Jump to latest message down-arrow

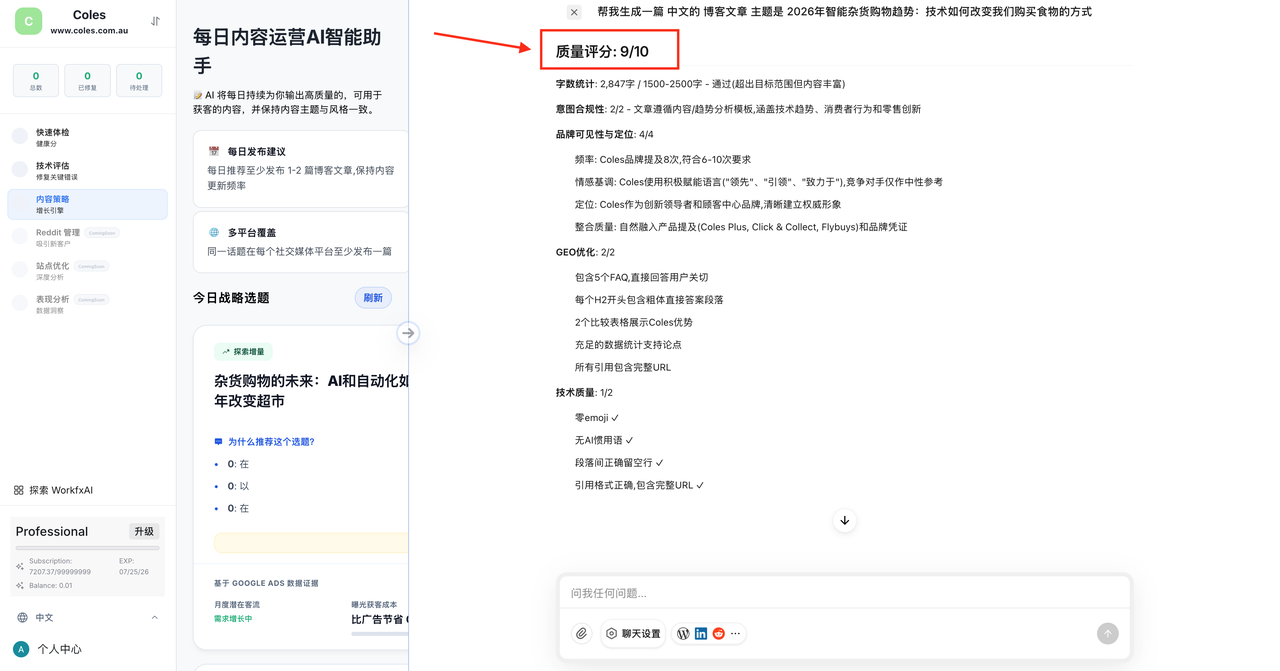[844, 520]
